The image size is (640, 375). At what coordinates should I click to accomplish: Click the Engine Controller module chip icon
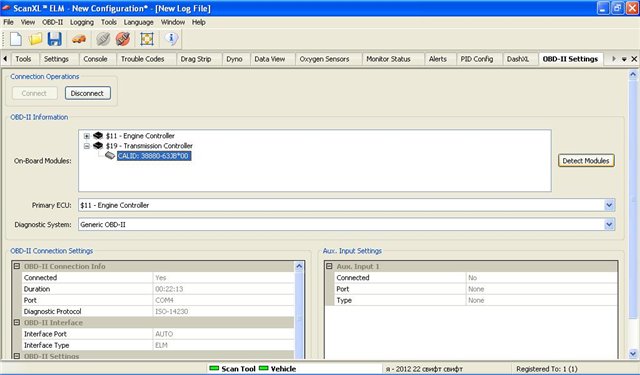(x=98, y=135)
